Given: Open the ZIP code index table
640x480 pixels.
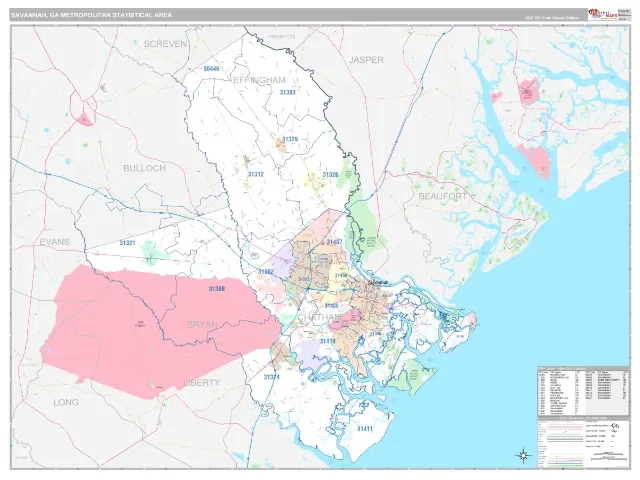Looking at the screenshot, I should coord(583,391).
